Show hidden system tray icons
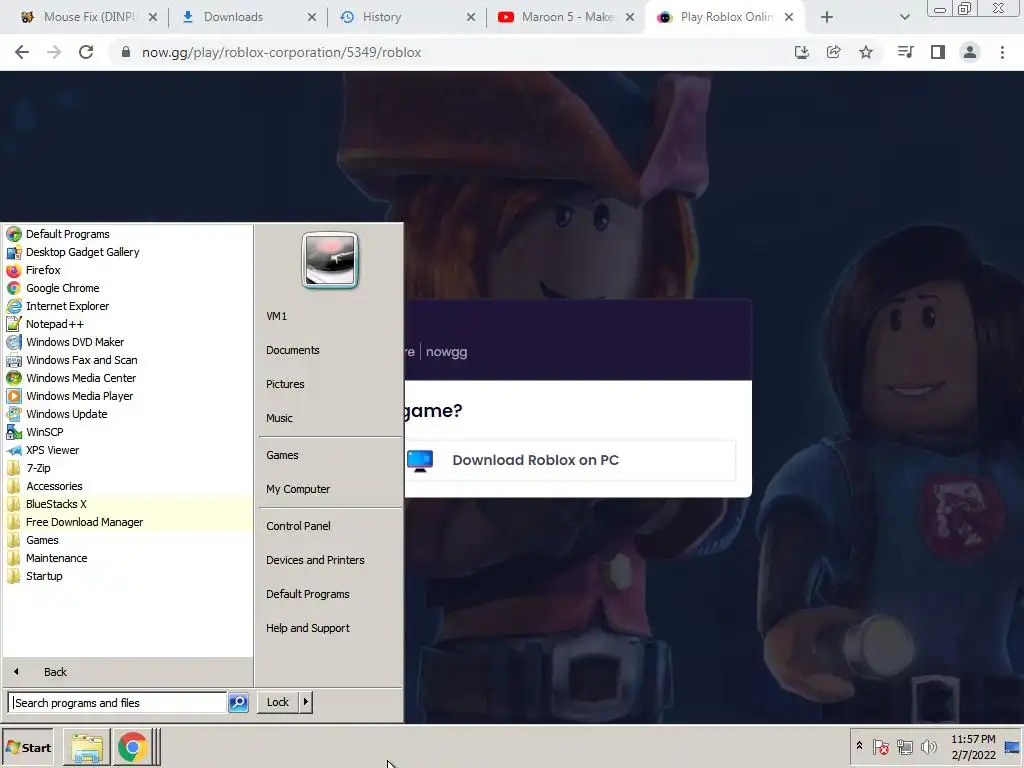 click(x=859, y=746)
